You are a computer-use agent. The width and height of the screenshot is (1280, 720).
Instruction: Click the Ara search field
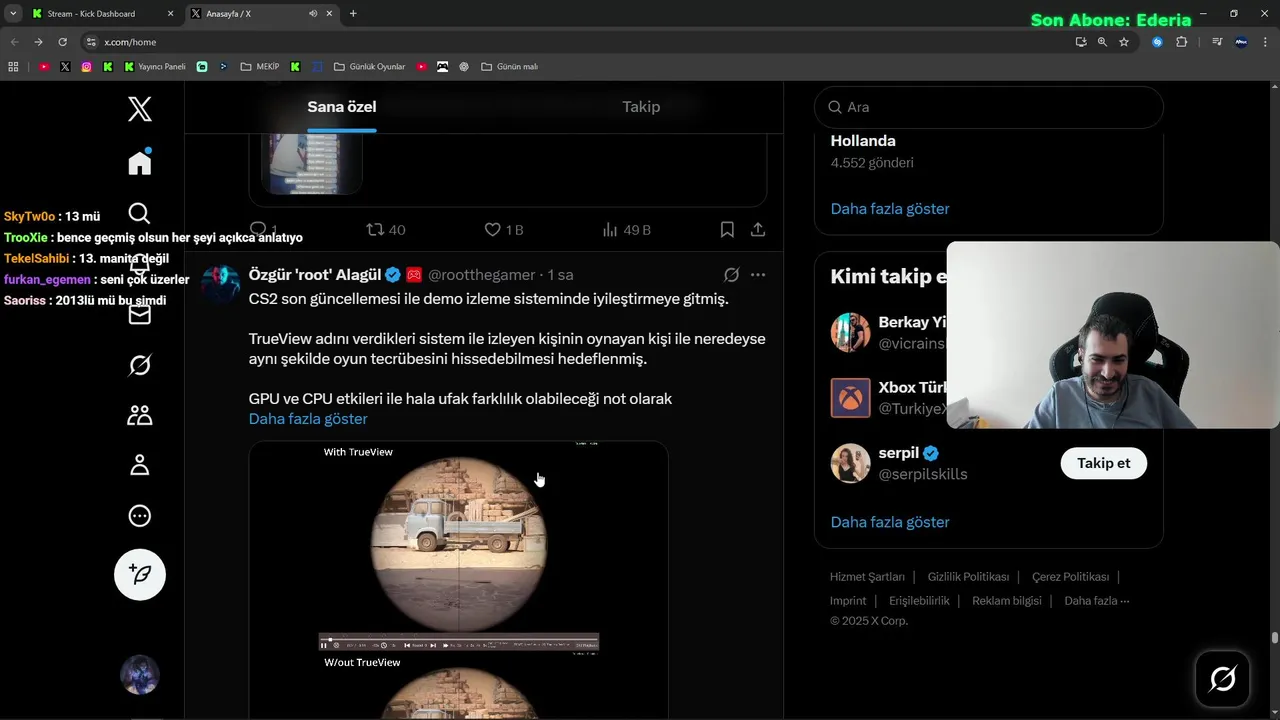click(989, 107)
